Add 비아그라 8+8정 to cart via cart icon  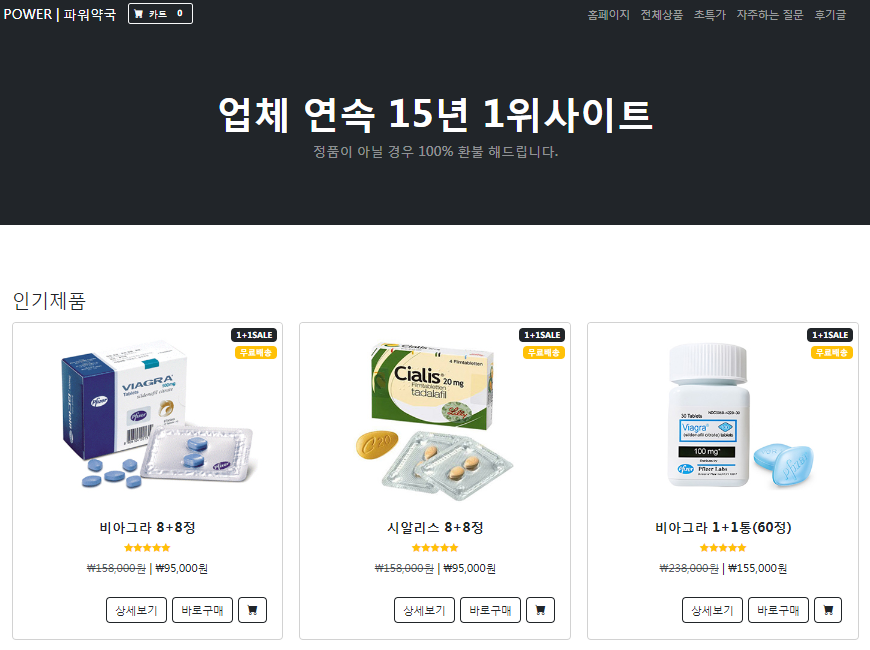(x=252, y=610)
